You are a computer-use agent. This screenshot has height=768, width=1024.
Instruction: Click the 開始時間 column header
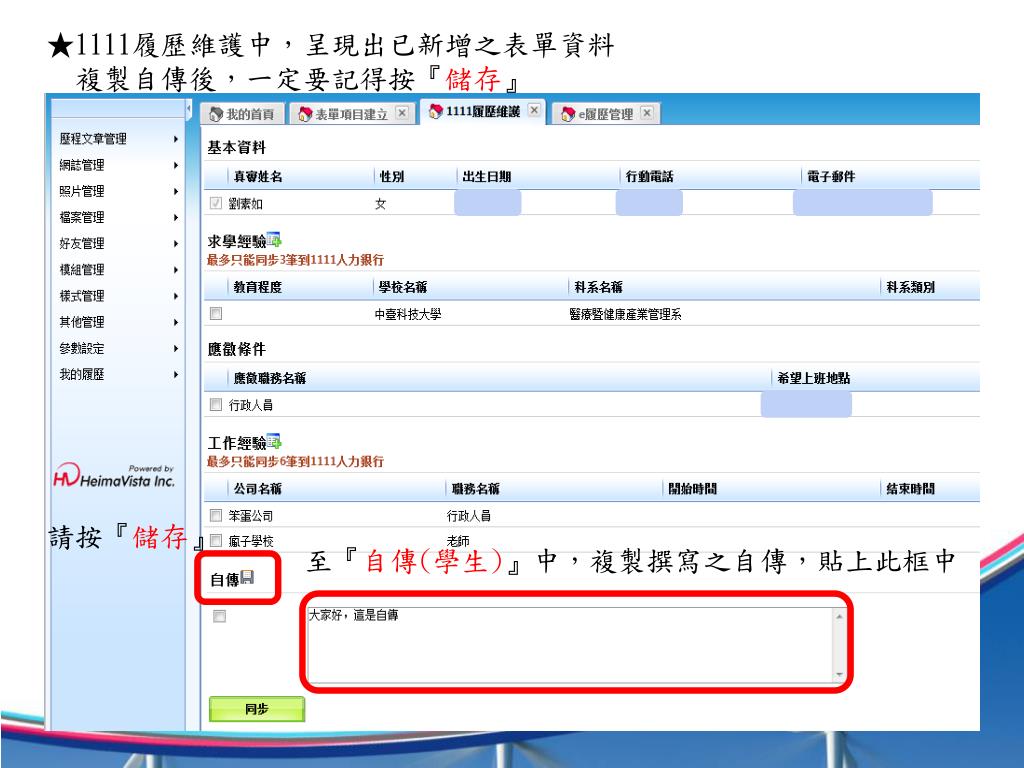point(692,488)
